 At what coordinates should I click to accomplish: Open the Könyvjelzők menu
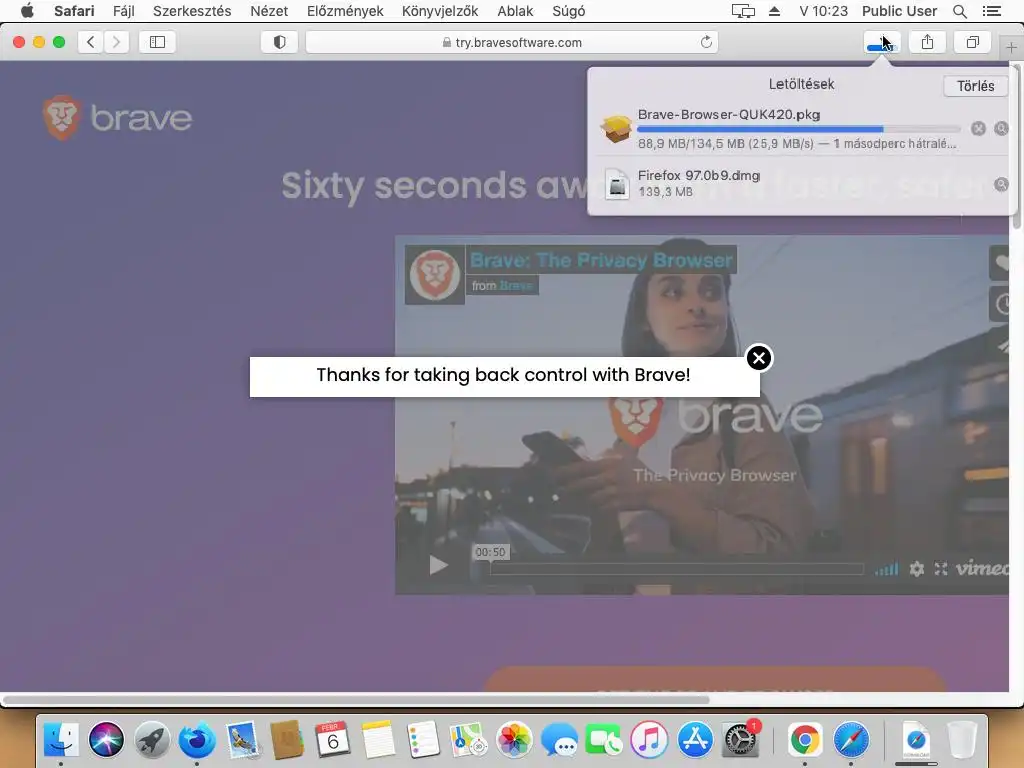point(440,11)
